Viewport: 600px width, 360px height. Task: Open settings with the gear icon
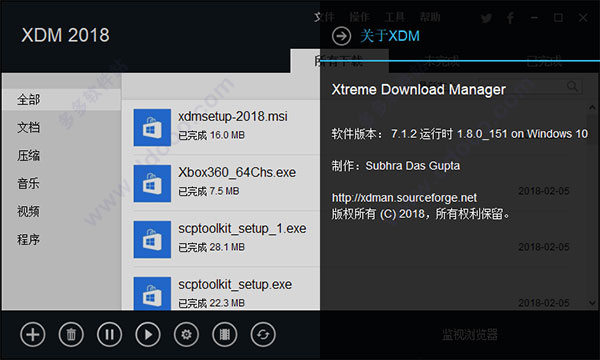click(186, 335)
